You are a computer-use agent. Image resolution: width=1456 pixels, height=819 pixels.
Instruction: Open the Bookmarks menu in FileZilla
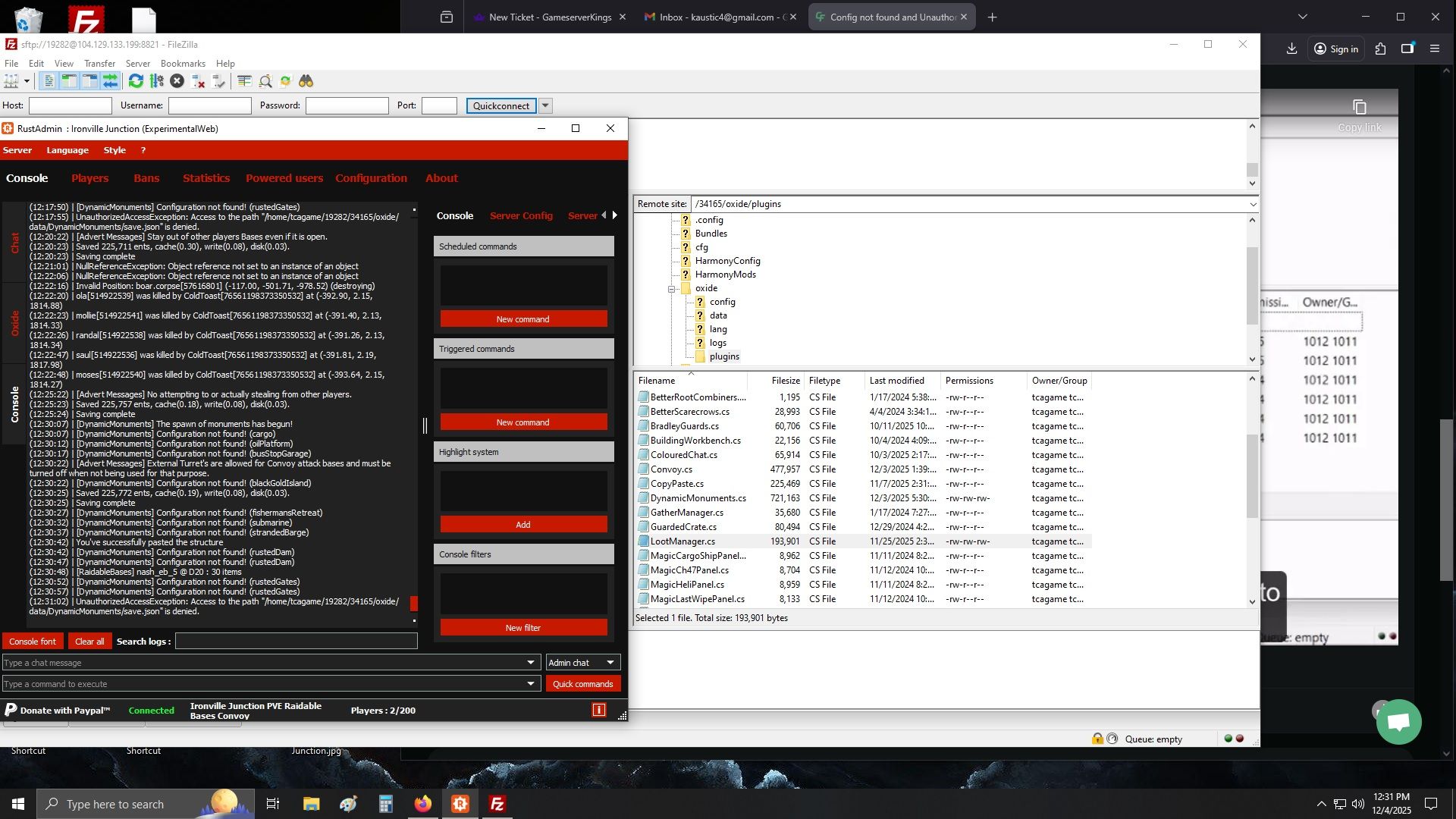[x=183, y=64]
